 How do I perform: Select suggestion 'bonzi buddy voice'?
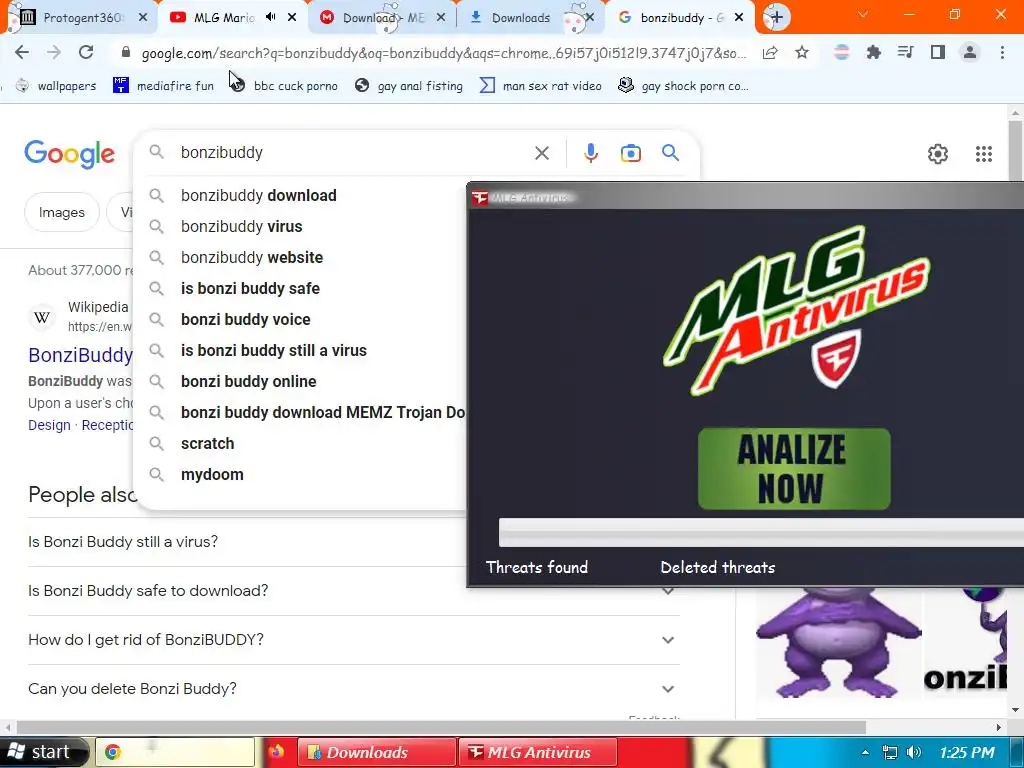[x=301, y=319]
